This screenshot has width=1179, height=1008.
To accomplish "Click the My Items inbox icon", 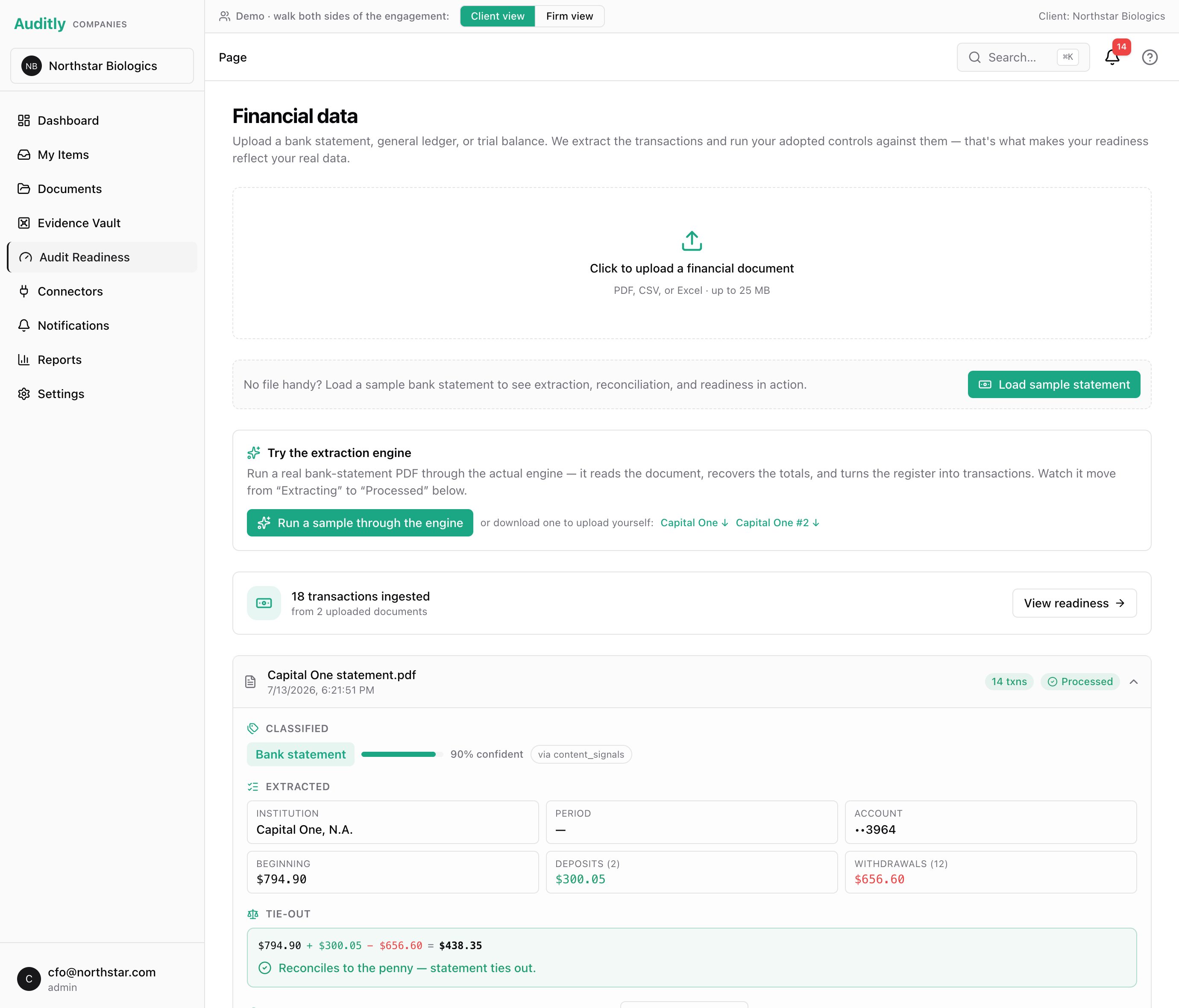I will click(x=24, y=155).
